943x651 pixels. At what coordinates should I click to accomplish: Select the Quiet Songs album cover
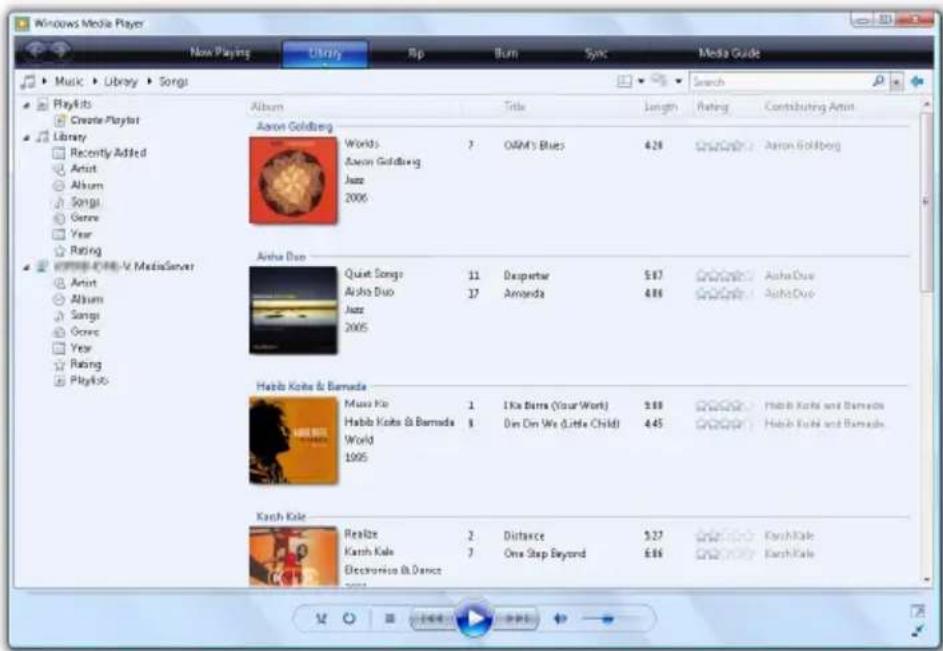[293, 310]
